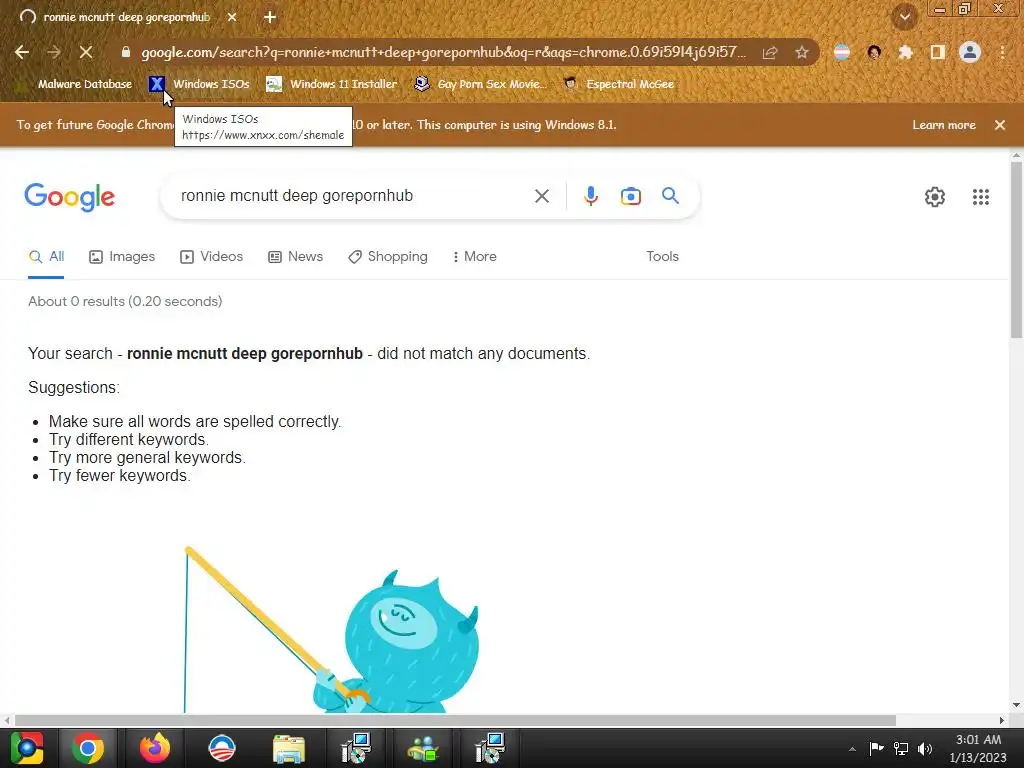Dismiss the Chrome update notification bar
The width and height of the screenshot is (1024, 768).
click(1000, 125)
